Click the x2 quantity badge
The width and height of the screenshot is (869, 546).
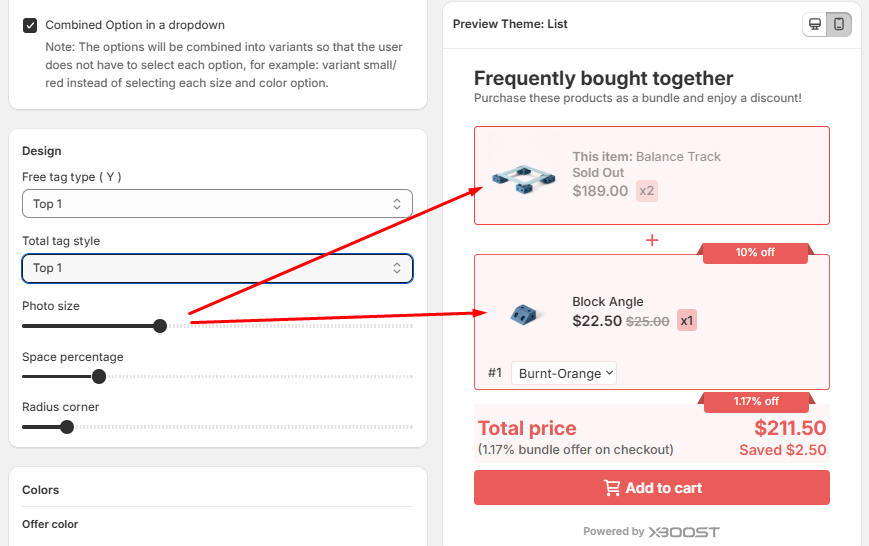(647, 191)
